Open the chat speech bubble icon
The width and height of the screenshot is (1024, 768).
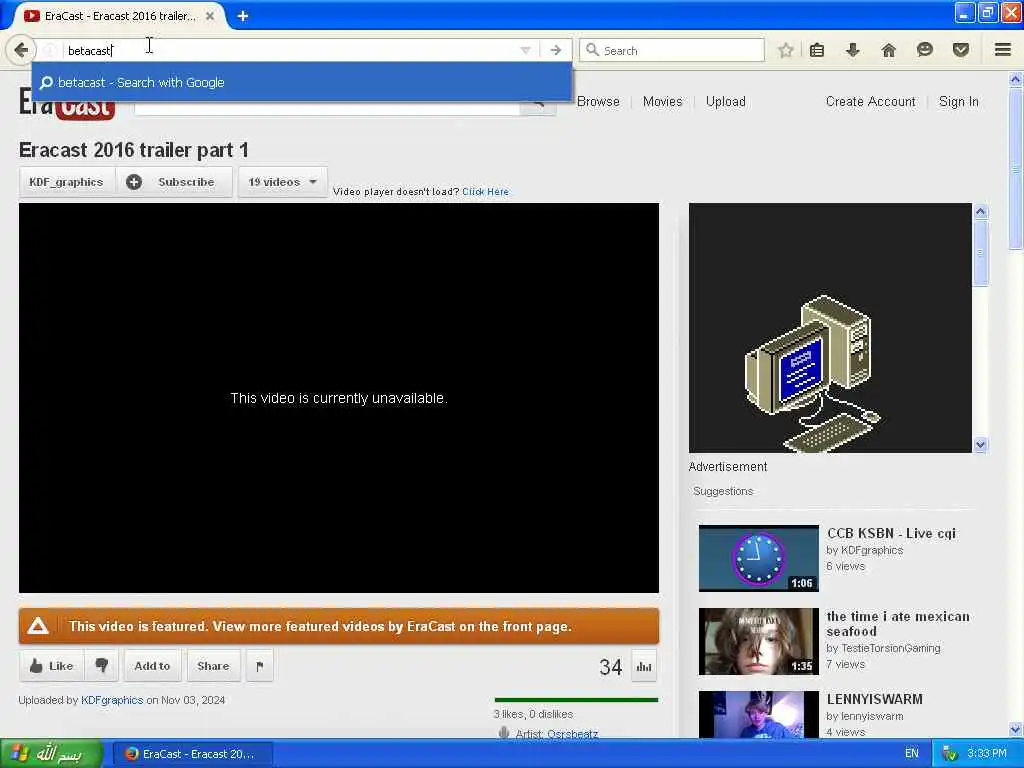[924, 50]
